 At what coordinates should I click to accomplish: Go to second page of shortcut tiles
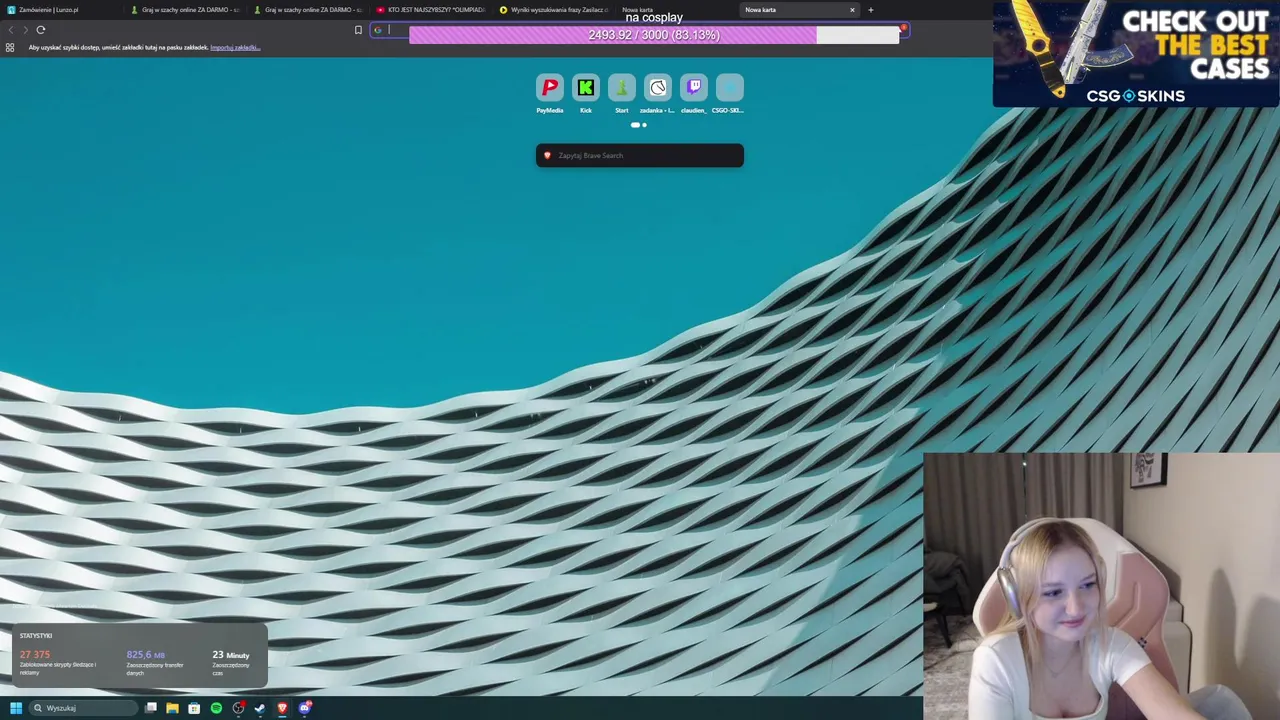click(644, 125)
